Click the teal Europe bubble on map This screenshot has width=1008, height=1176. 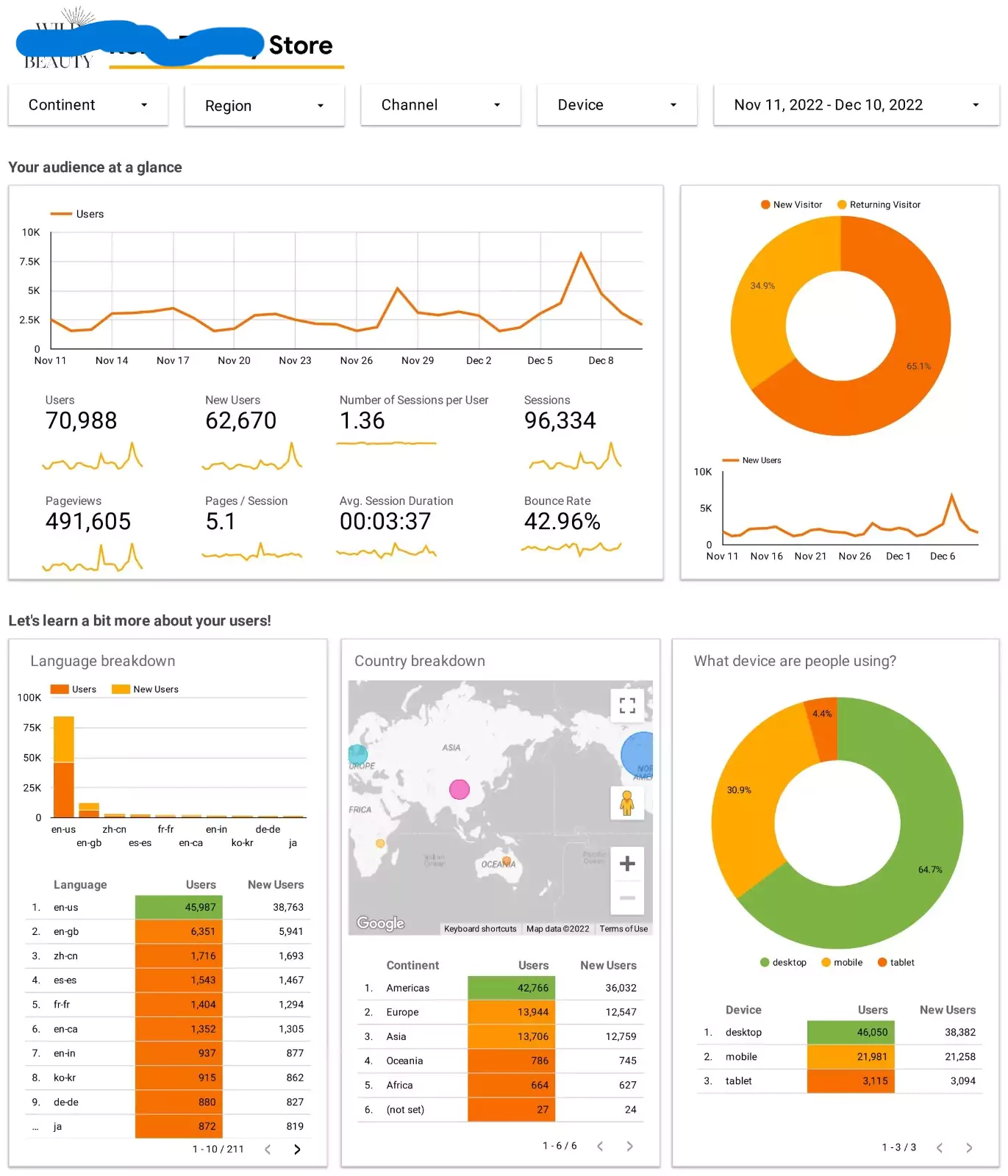[357, 754]
